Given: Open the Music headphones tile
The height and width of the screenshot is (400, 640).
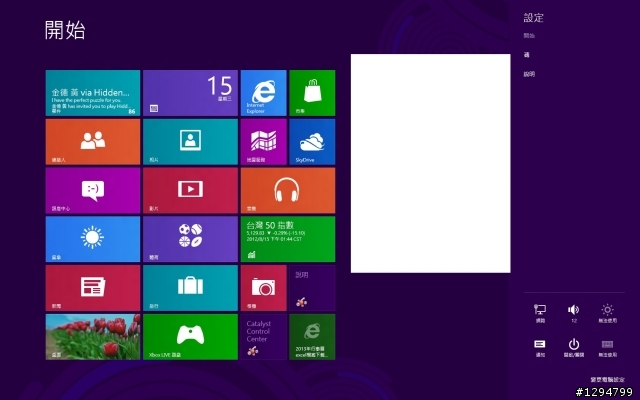Looking at the screenshot, I should point(288,191).
